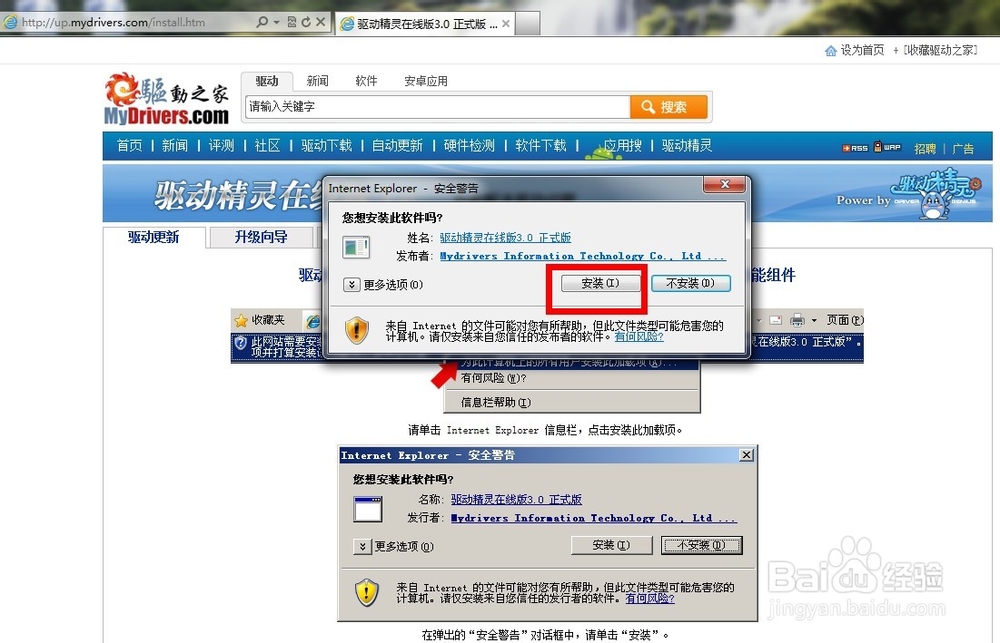
Task: Expand 更多选项 in lower tutorial dialog
Action: tap(362, 546)
